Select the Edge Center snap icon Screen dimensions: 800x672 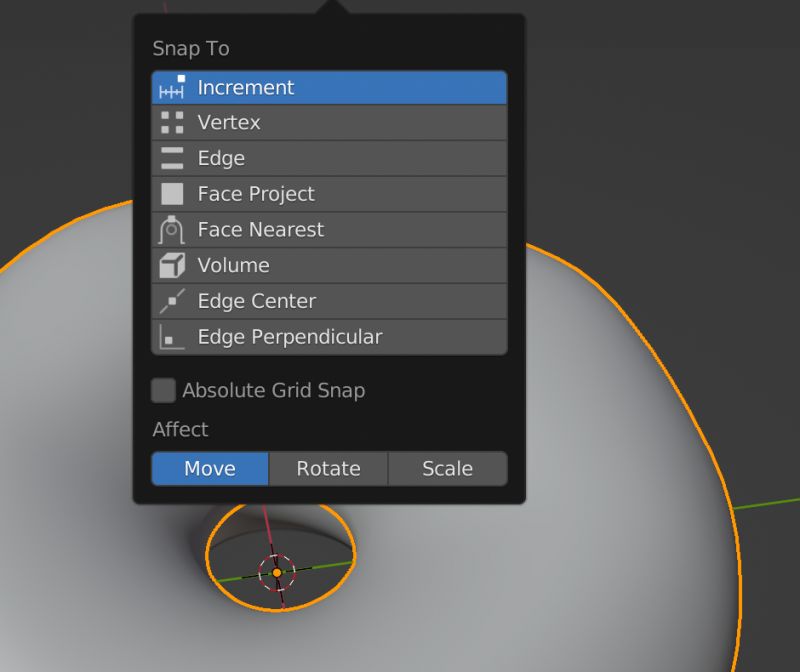tap(170, 301)
